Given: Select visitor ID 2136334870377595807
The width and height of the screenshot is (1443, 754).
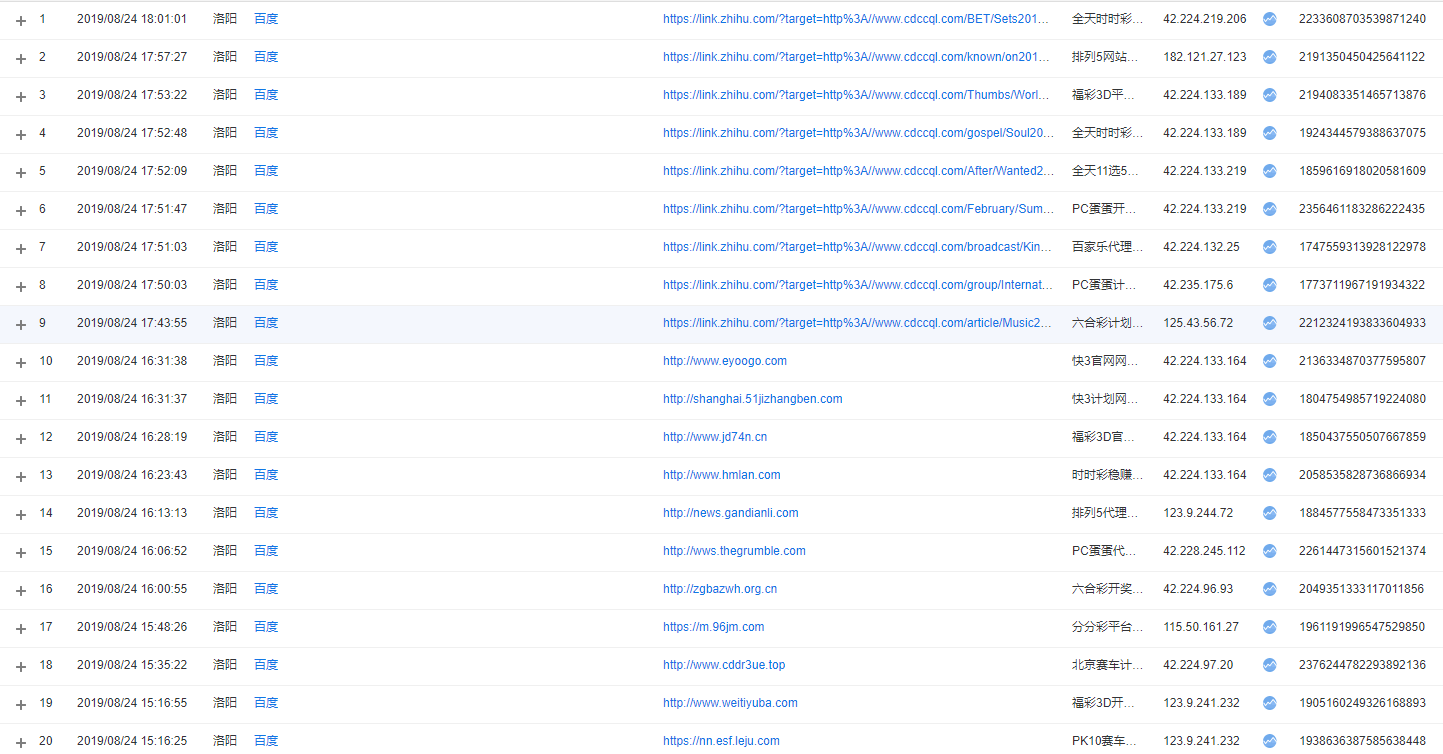Looking at the screenshot, I should (1362, 361).
